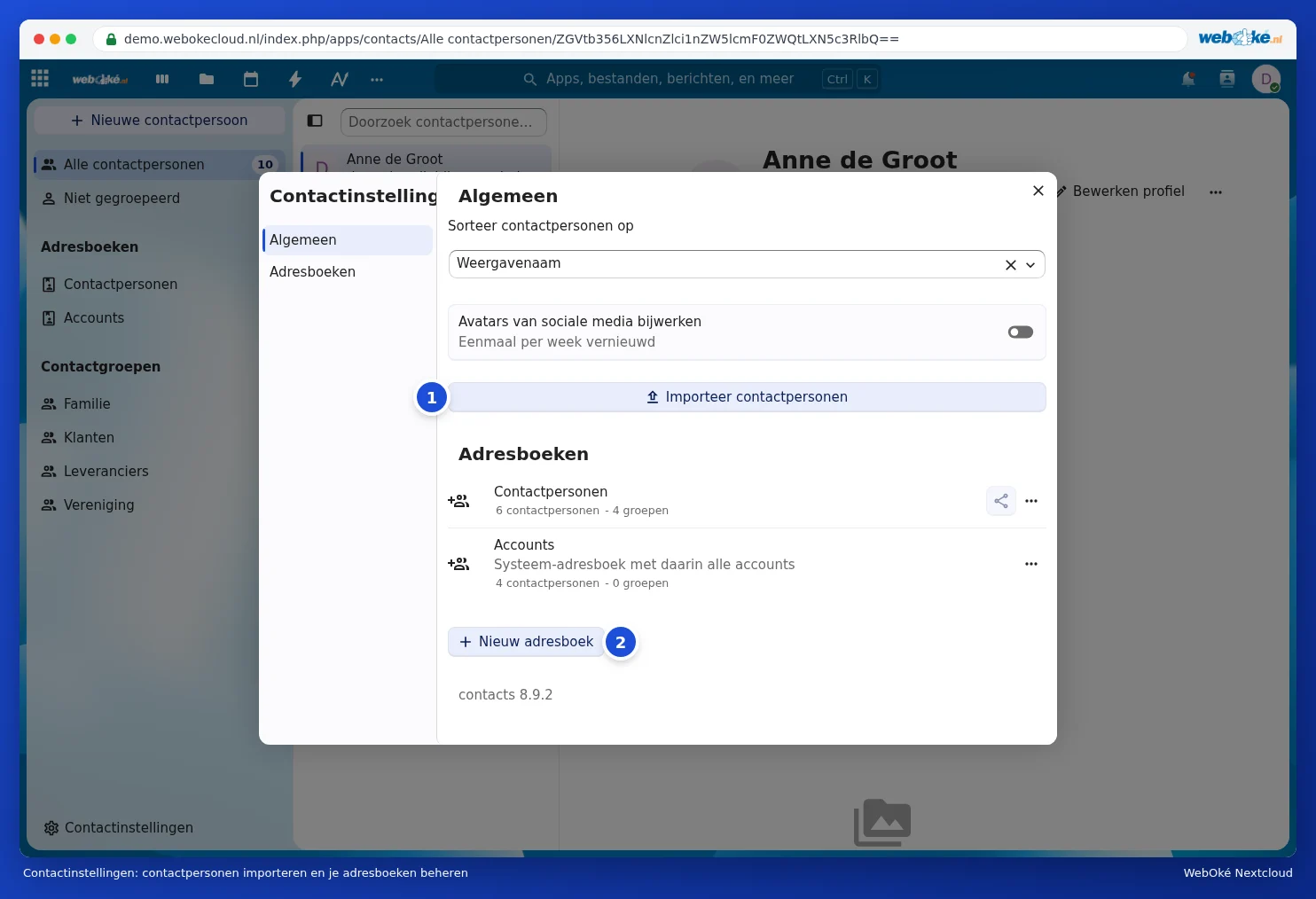Click Nieuw adresboek button
This screenshot has width=1316, height=899.
tap(526, 642)
